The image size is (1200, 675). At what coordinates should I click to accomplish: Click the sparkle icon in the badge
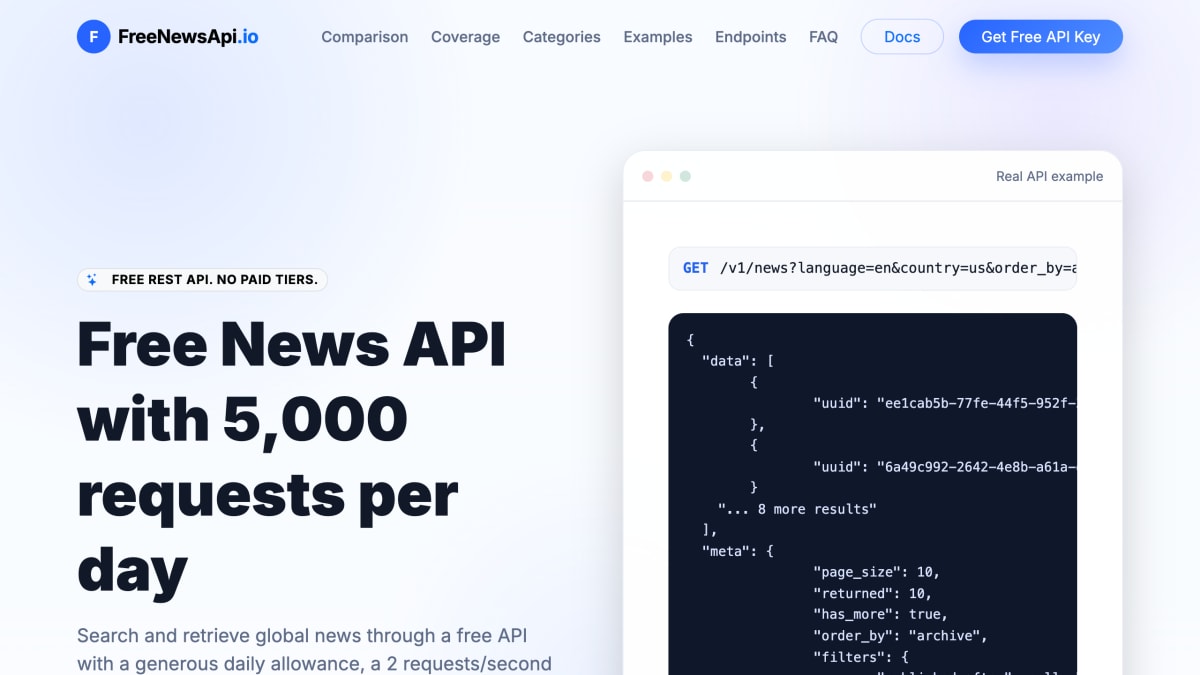tap(92, 280)
